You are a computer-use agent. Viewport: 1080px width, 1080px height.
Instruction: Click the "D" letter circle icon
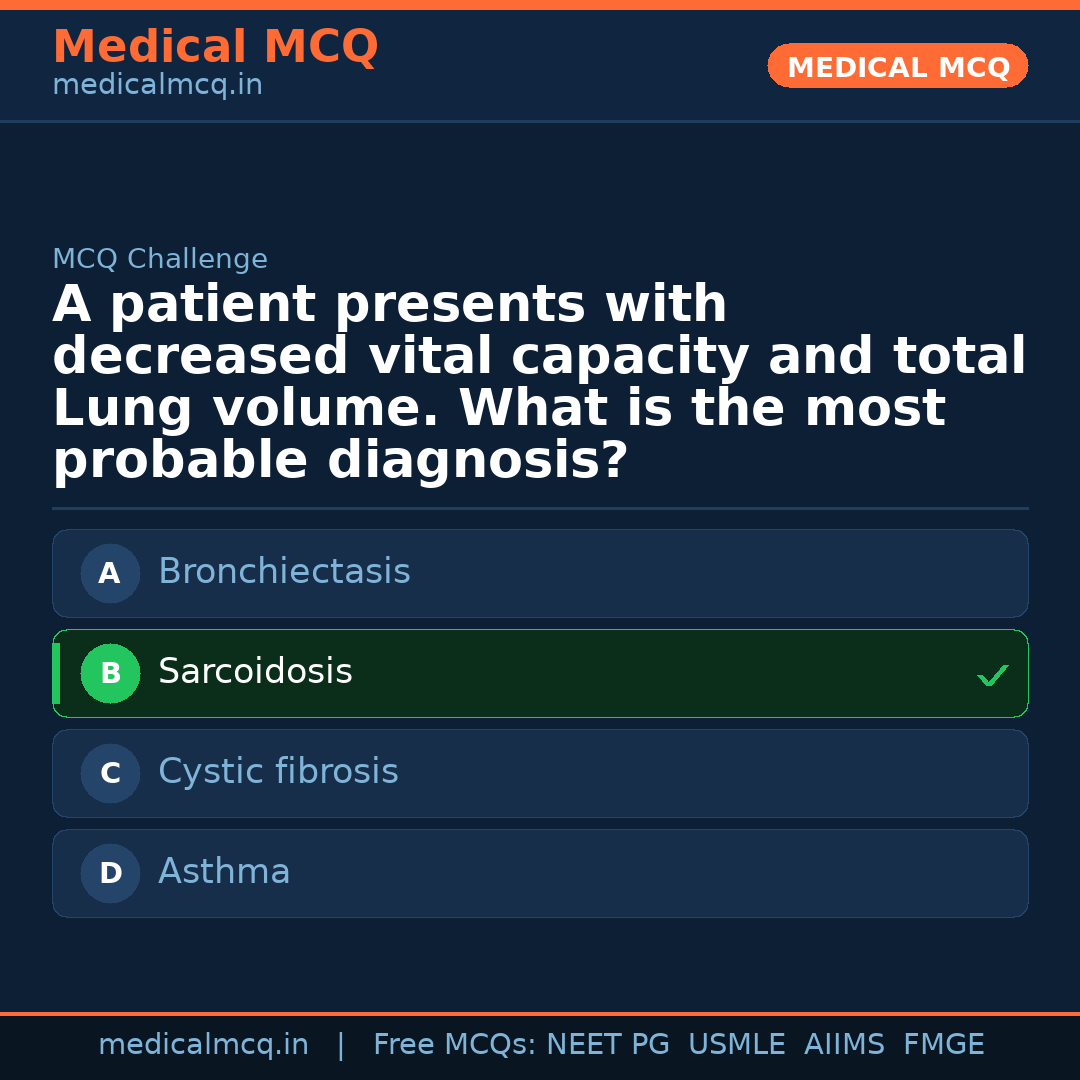[x=110, y=874]
